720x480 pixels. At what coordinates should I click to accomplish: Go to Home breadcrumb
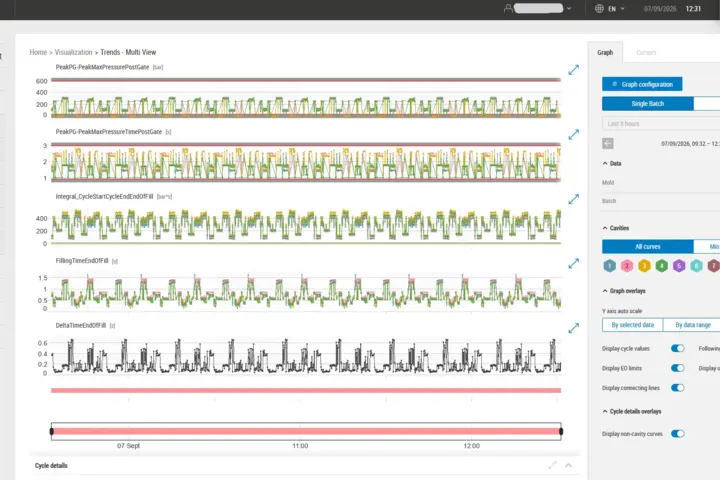pyautogui.click(x=38, y=52)
